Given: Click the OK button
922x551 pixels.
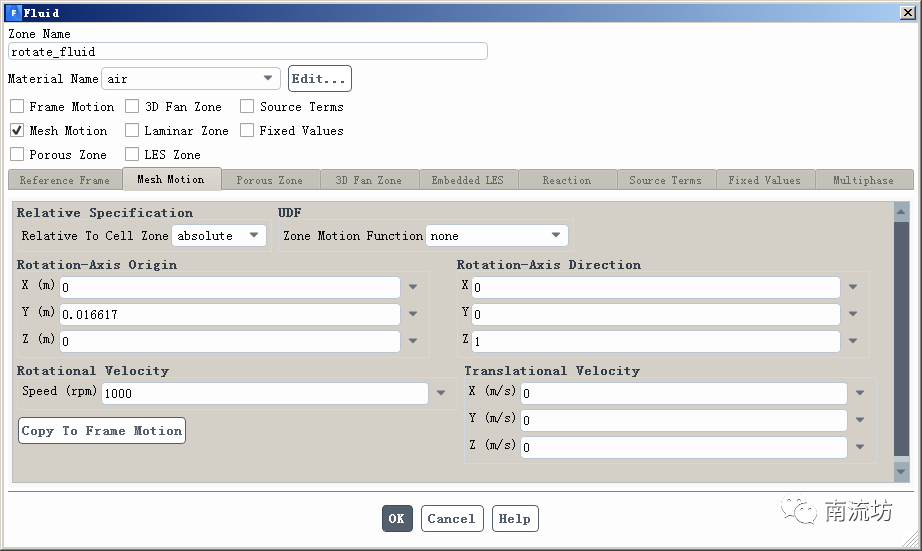Looking at the screenshot, I should pyautogui.click(x=397, y=518).
